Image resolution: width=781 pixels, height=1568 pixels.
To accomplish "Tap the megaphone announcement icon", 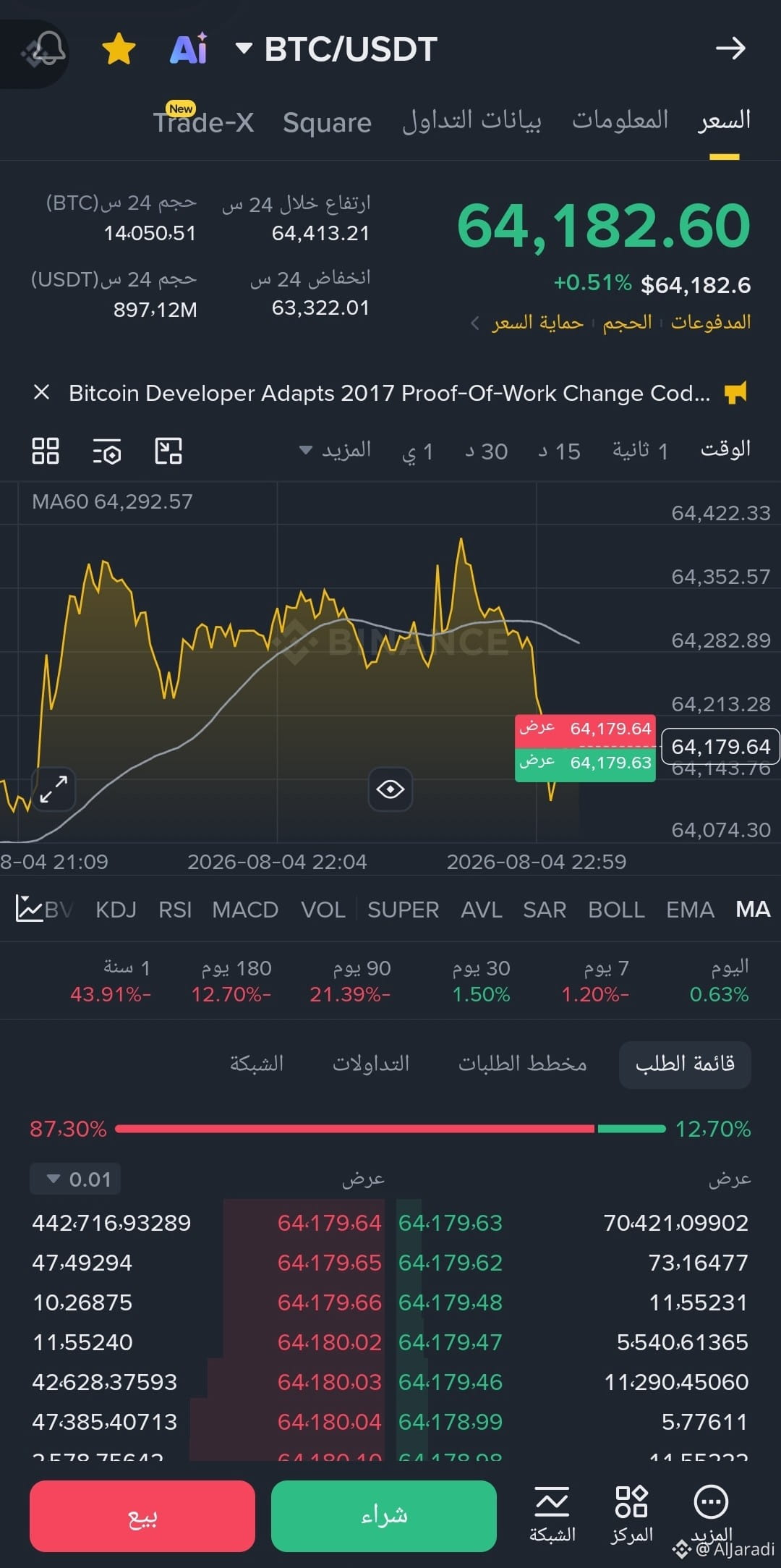I will (735, 393).
